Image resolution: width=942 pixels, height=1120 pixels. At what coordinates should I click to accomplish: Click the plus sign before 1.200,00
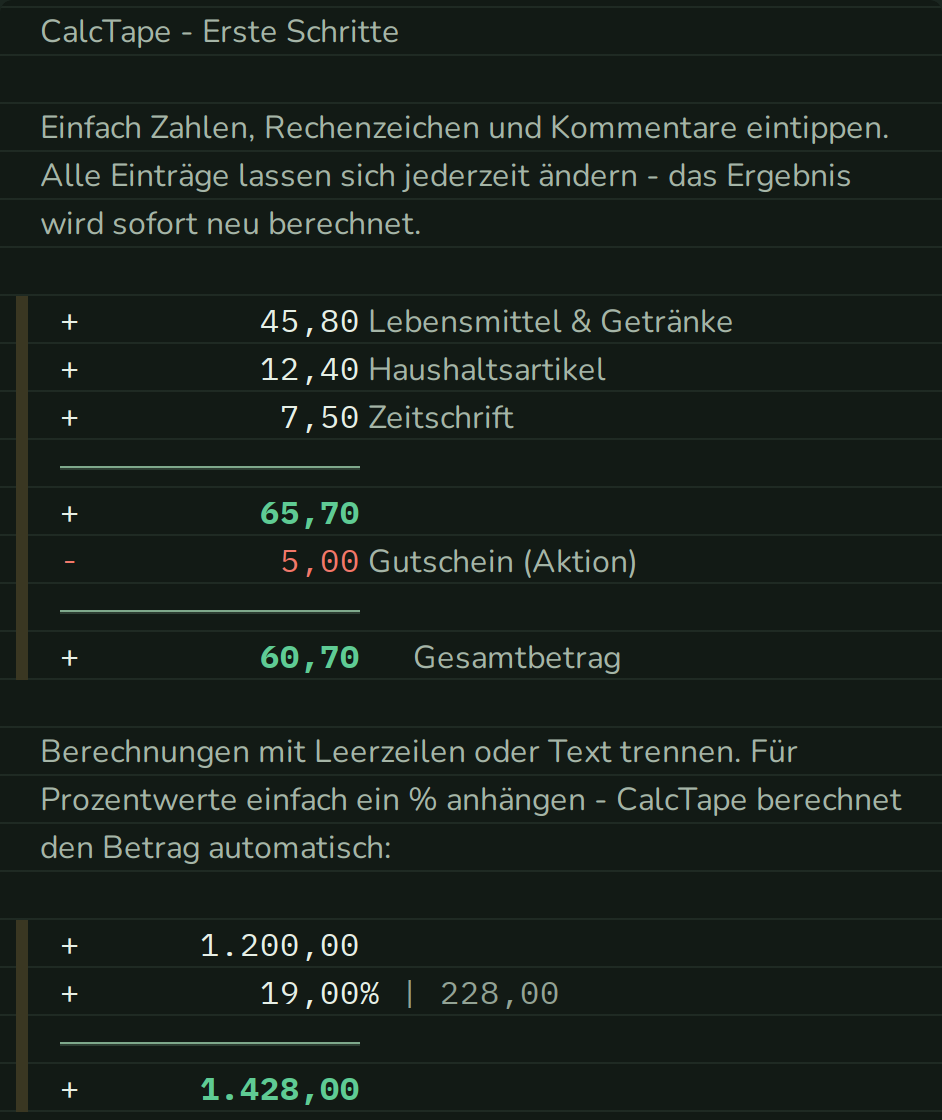(x=69, y=946)
